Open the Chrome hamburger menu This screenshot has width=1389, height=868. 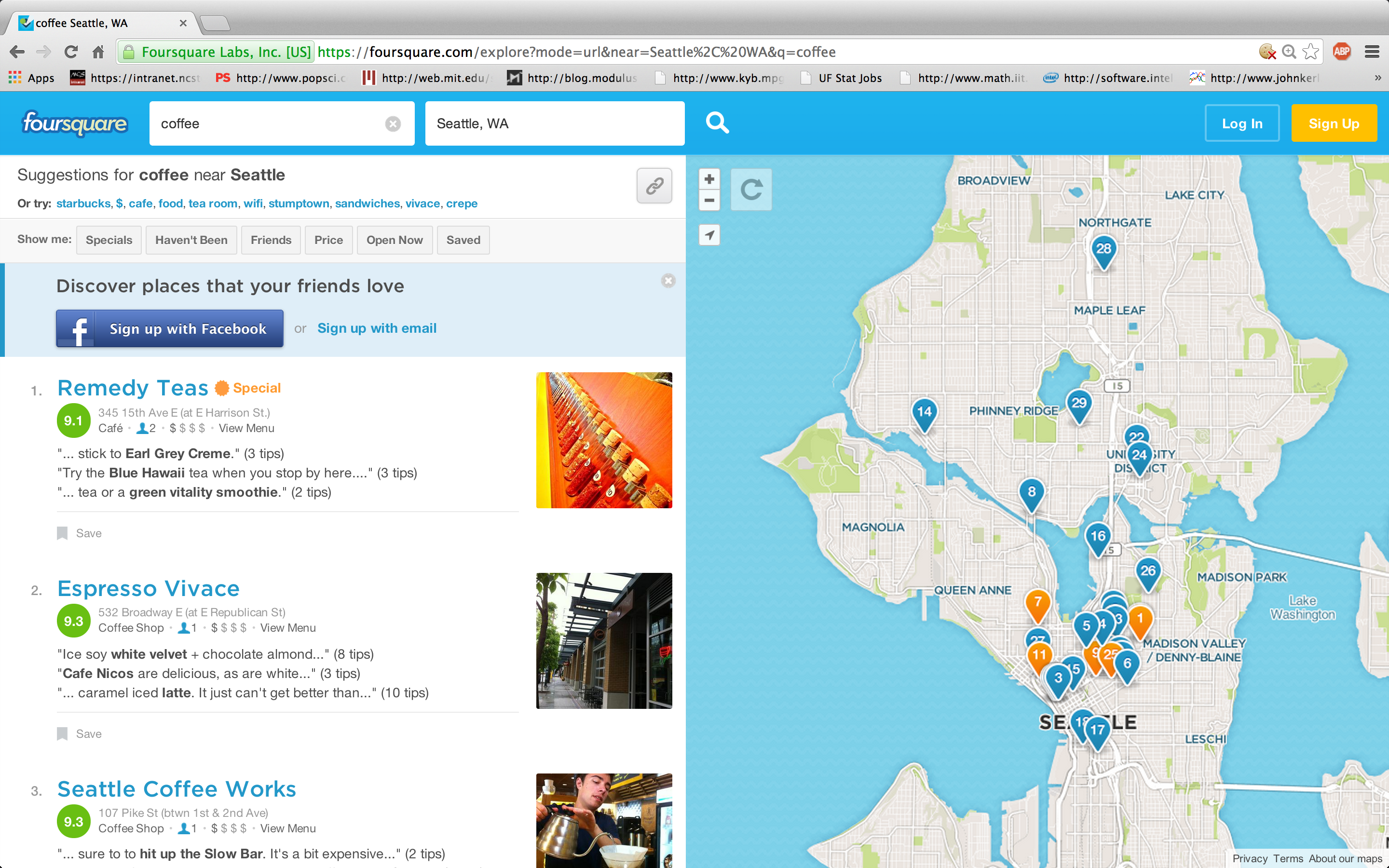tap(1372, 52)
